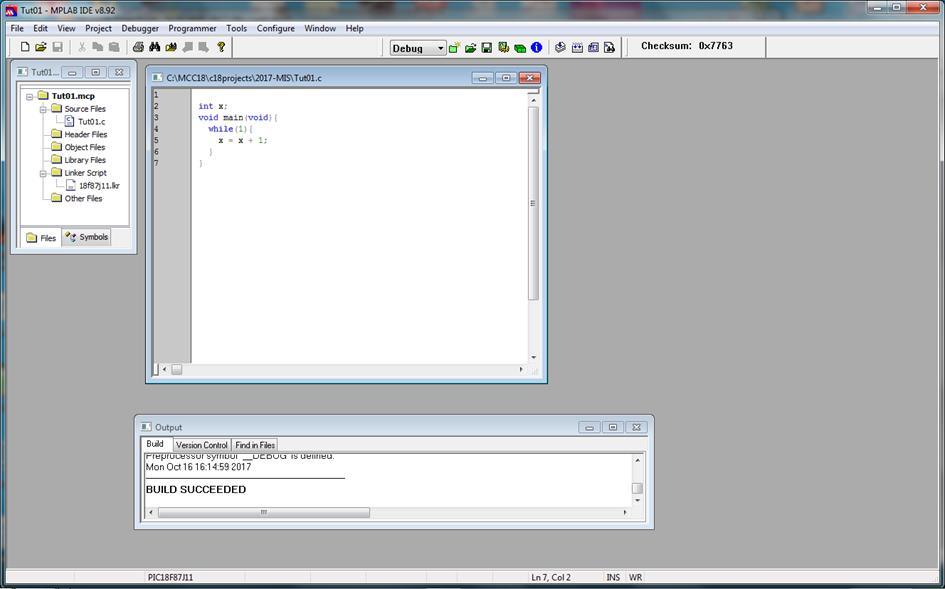Select the Other Files folder
This screenshot has width=945, height=589.
pos(83,198)
